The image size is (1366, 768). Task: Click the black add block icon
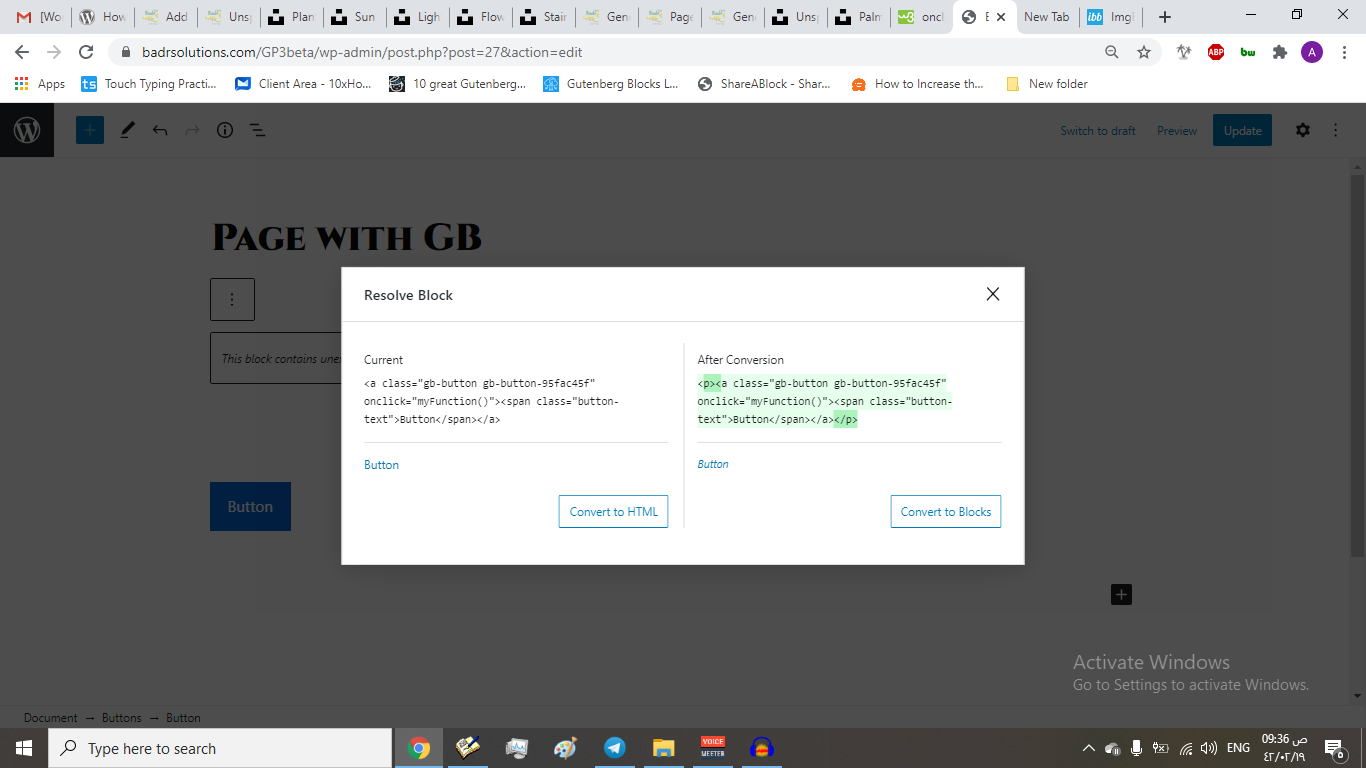click(x=1121, y=595)
